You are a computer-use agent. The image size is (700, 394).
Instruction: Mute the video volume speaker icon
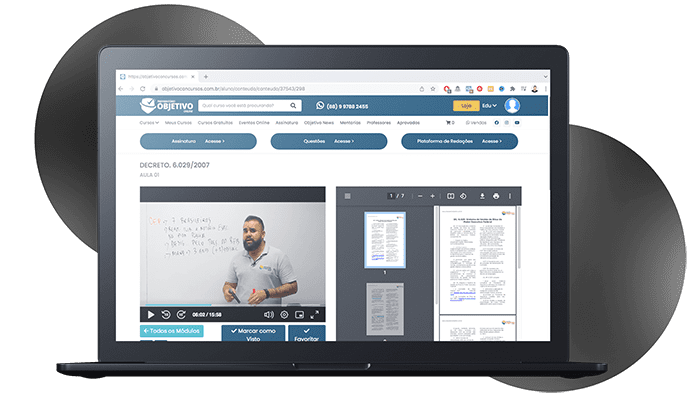point(269,315)
